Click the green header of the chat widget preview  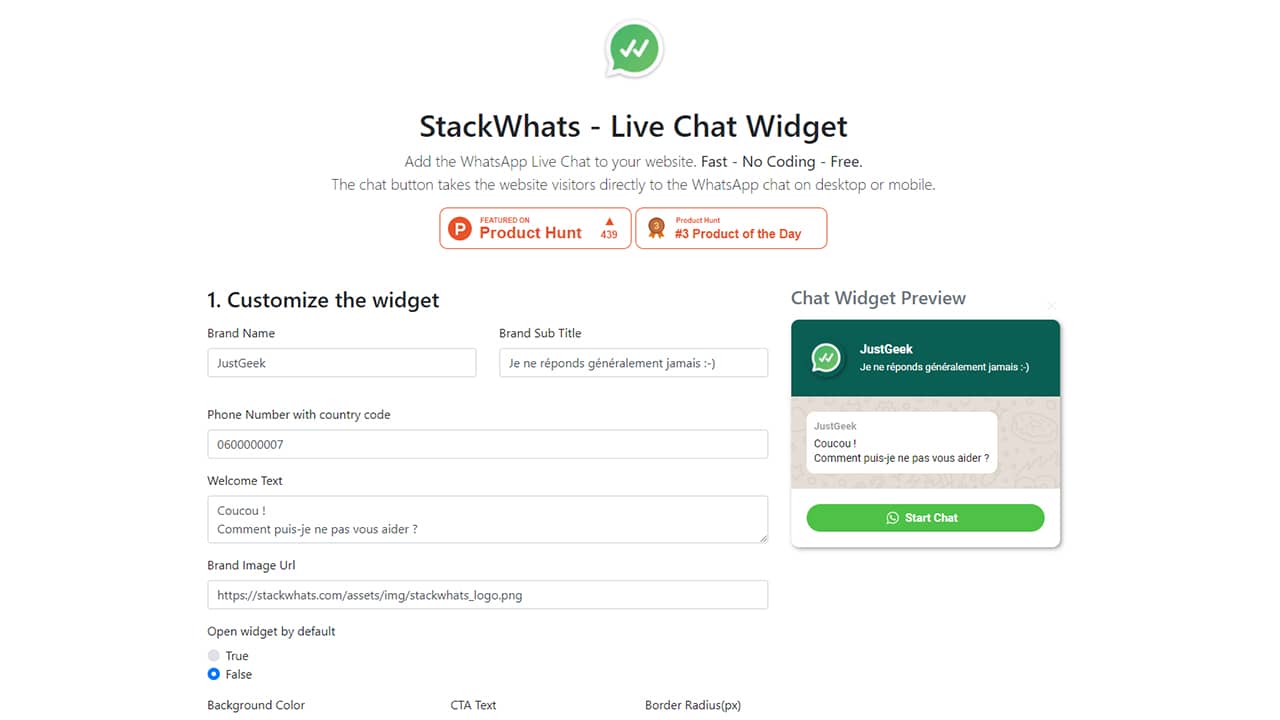tap(925, 358)
